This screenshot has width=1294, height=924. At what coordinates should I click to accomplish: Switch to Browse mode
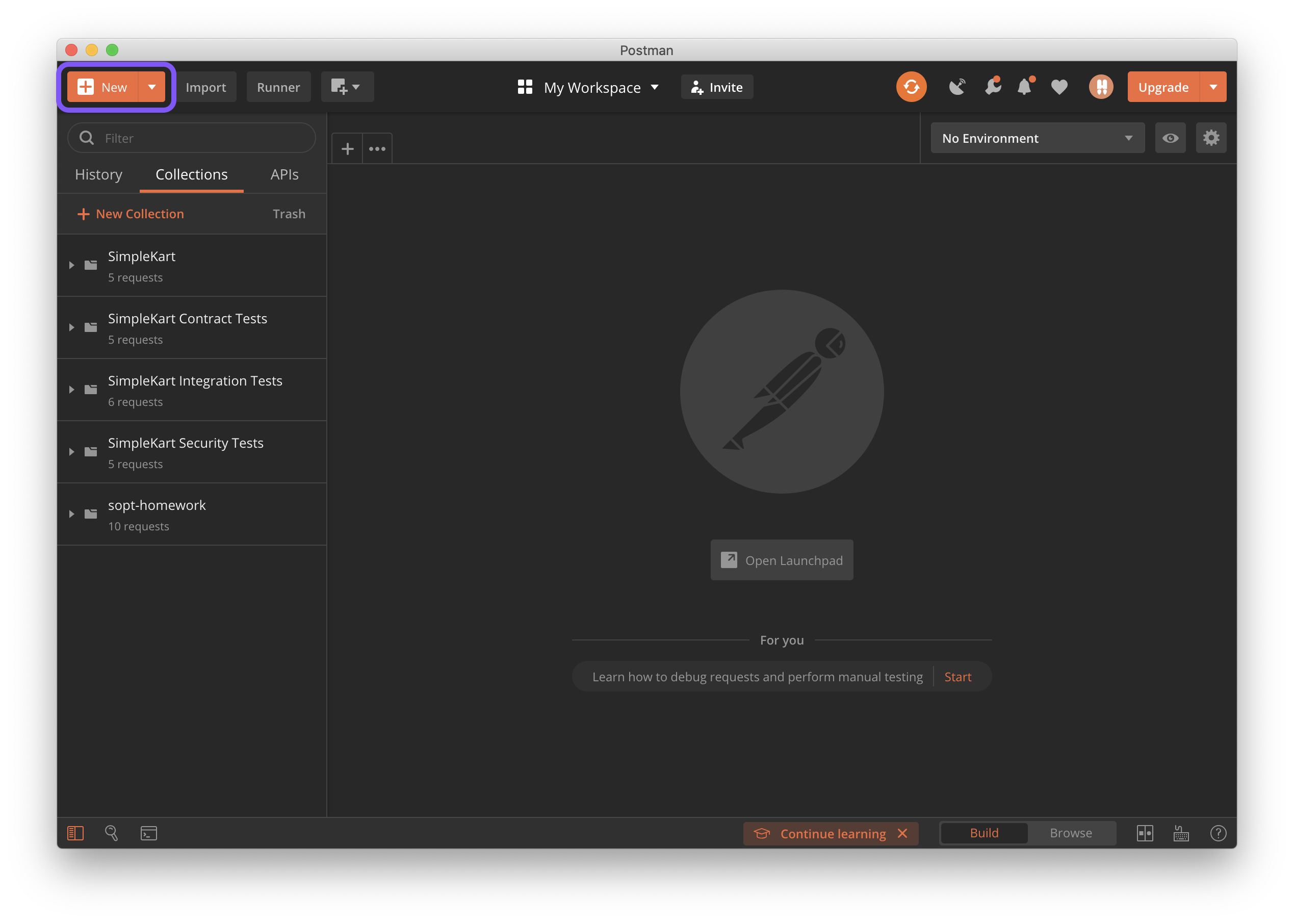coord(1071,833)
